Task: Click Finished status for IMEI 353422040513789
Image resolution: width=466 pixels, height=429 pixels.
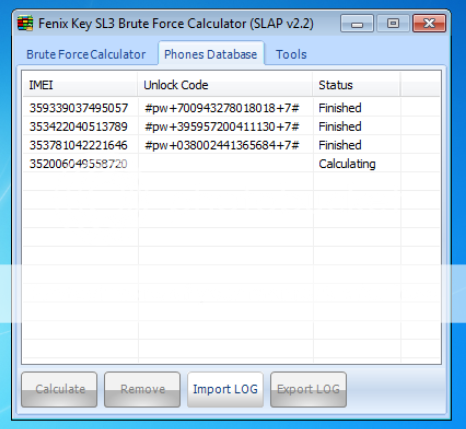Action: (340, 126)
